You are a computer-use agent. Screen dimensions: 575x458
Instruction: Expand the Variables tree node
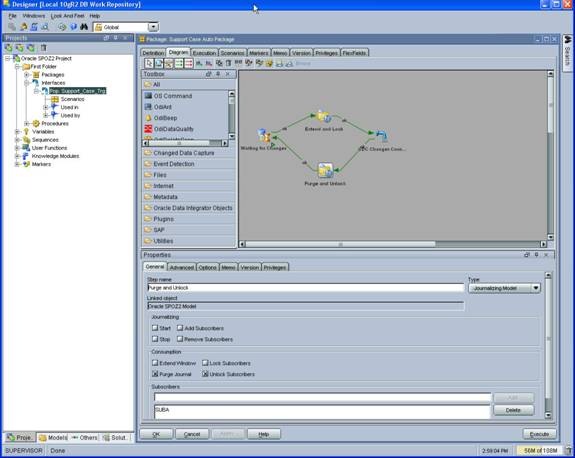tap(17, 131)
